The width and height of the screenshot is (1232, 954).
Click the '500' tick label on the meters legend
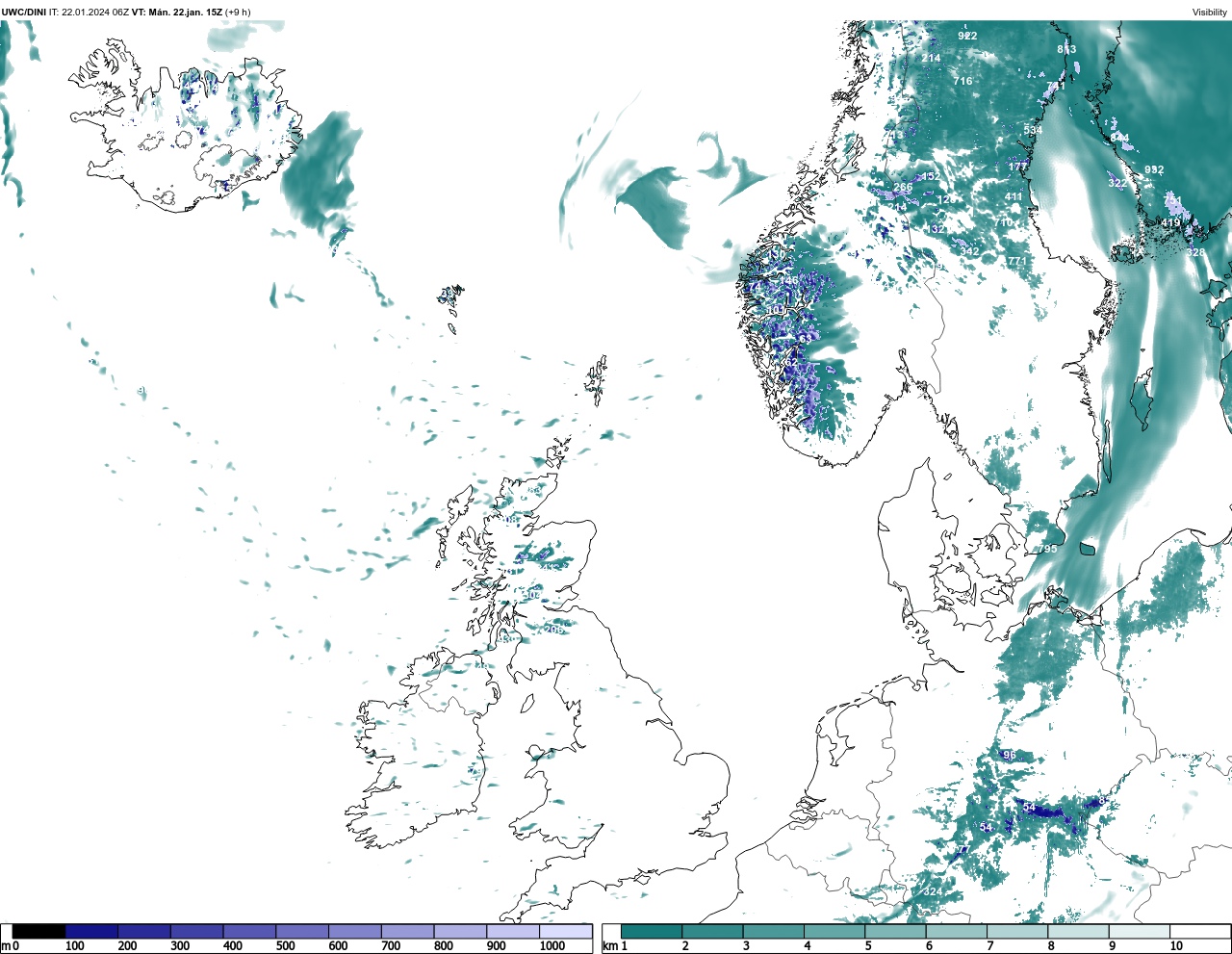pyautogui.click(x=285, y=946)
